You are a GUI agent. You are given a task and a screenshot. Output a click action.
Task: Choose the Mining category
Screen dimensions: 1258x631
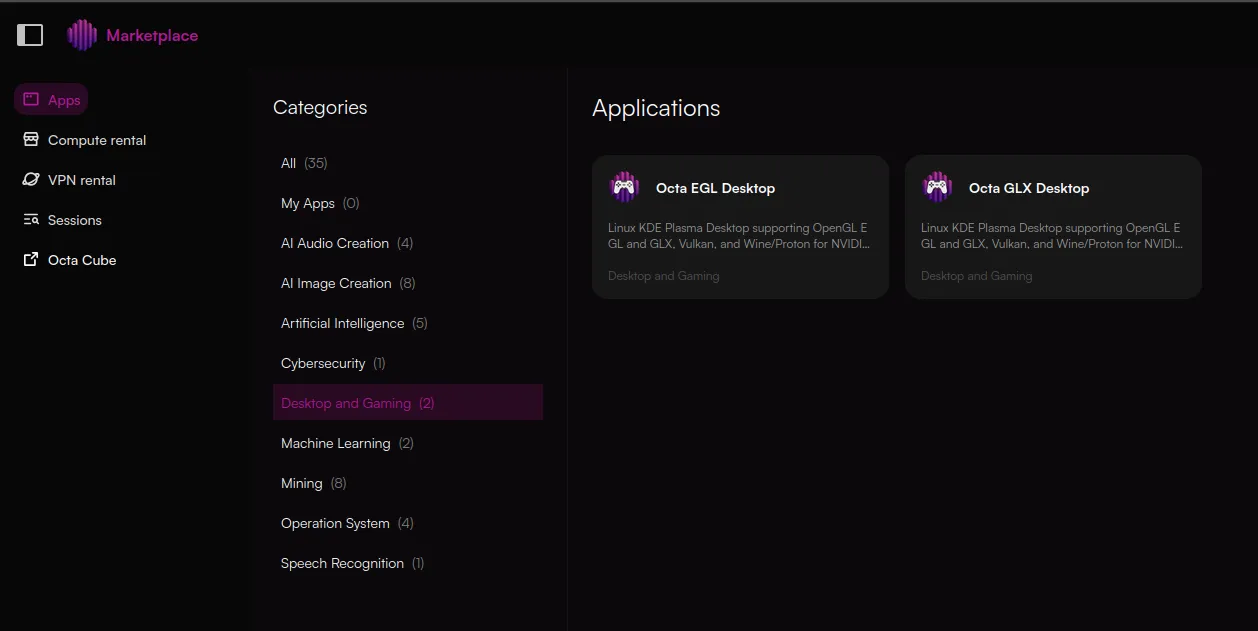[x=408, y=483]
